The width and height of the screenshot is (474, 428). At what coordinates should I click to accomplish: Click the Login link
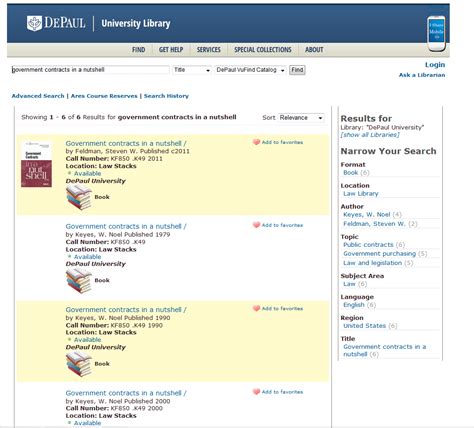435,65
